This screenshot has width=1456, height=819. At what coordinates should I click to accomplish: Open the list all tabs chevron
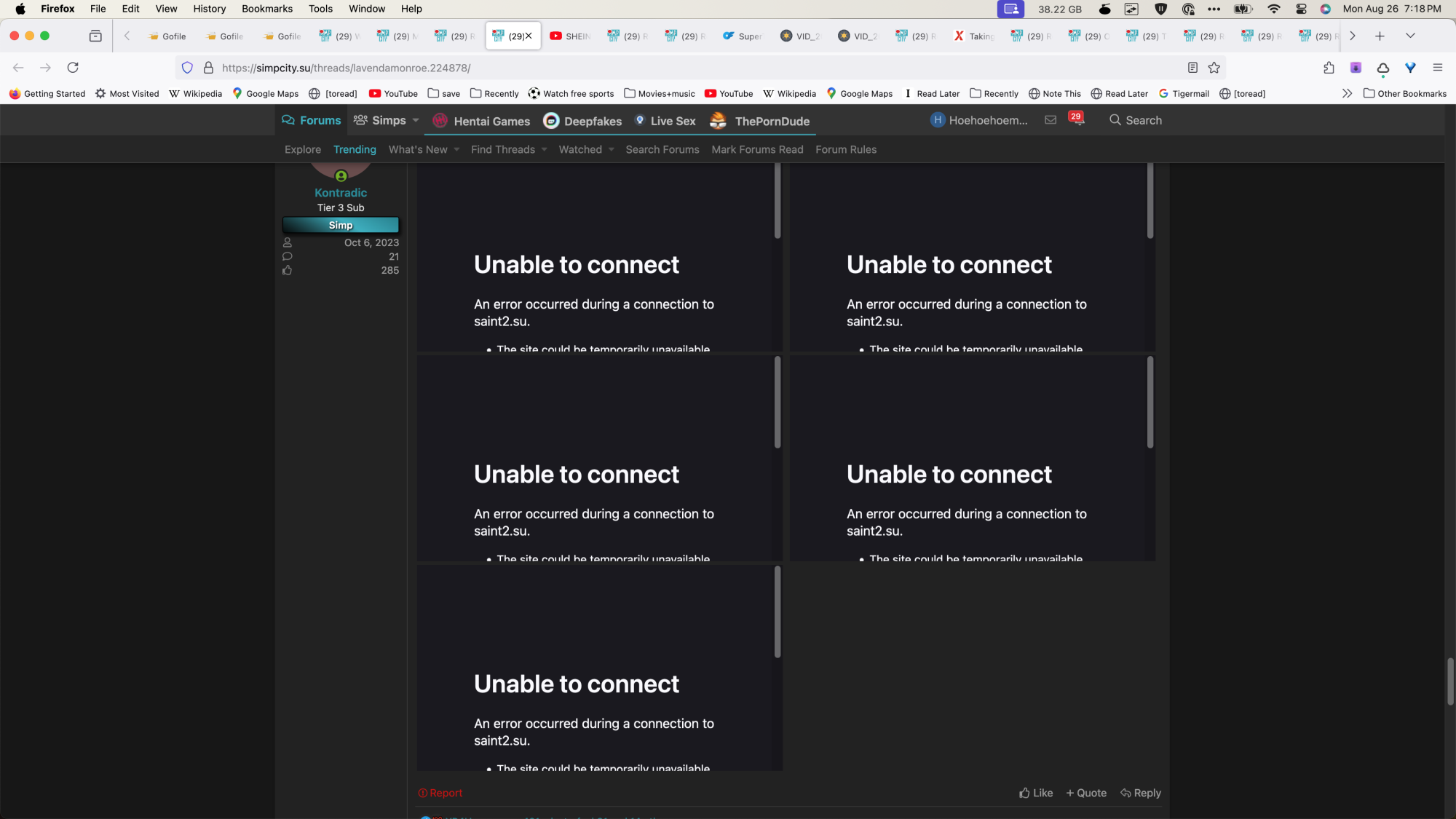click(x=1410, y=36)
